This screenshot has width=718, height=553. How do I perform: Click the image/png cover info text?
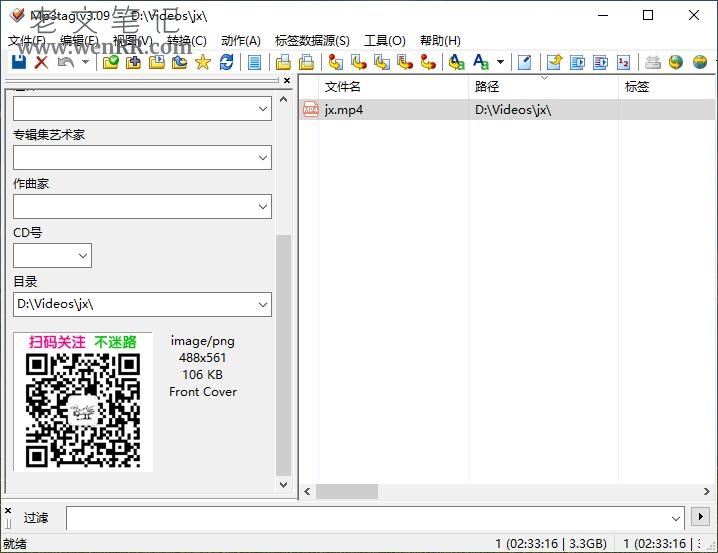(x=202, y=341)
